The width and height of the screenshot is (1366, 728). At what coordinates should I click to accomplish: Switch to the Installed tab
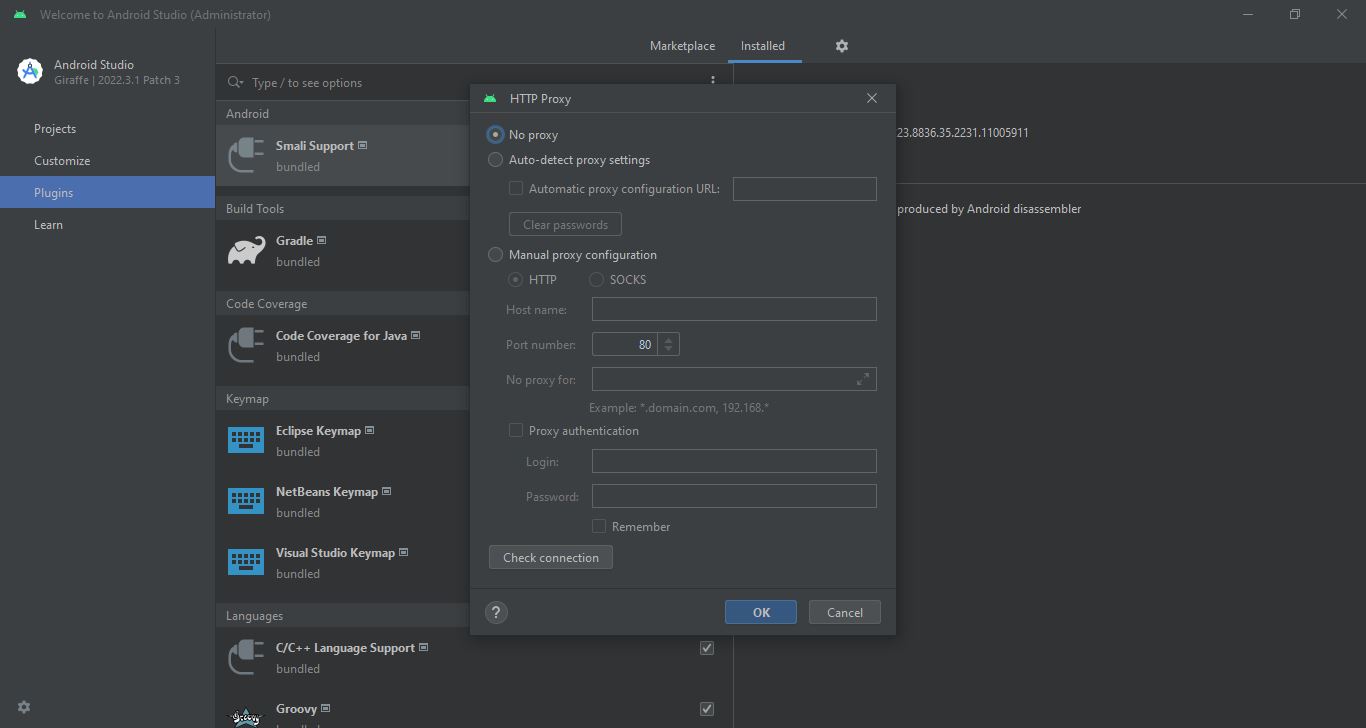(763, 46)
